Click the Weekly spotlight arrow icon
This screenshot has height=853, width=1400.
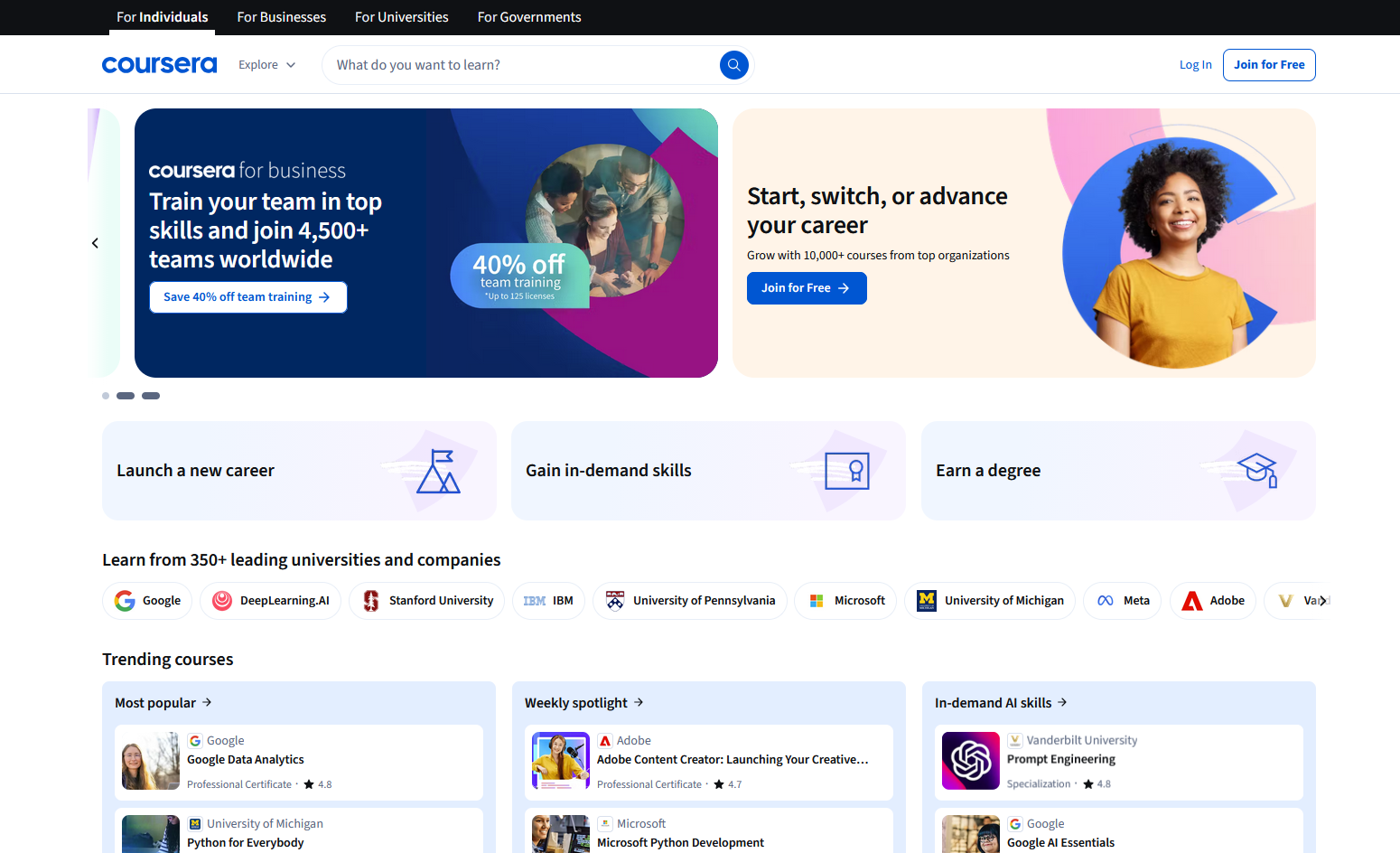[x=639, y=702]
